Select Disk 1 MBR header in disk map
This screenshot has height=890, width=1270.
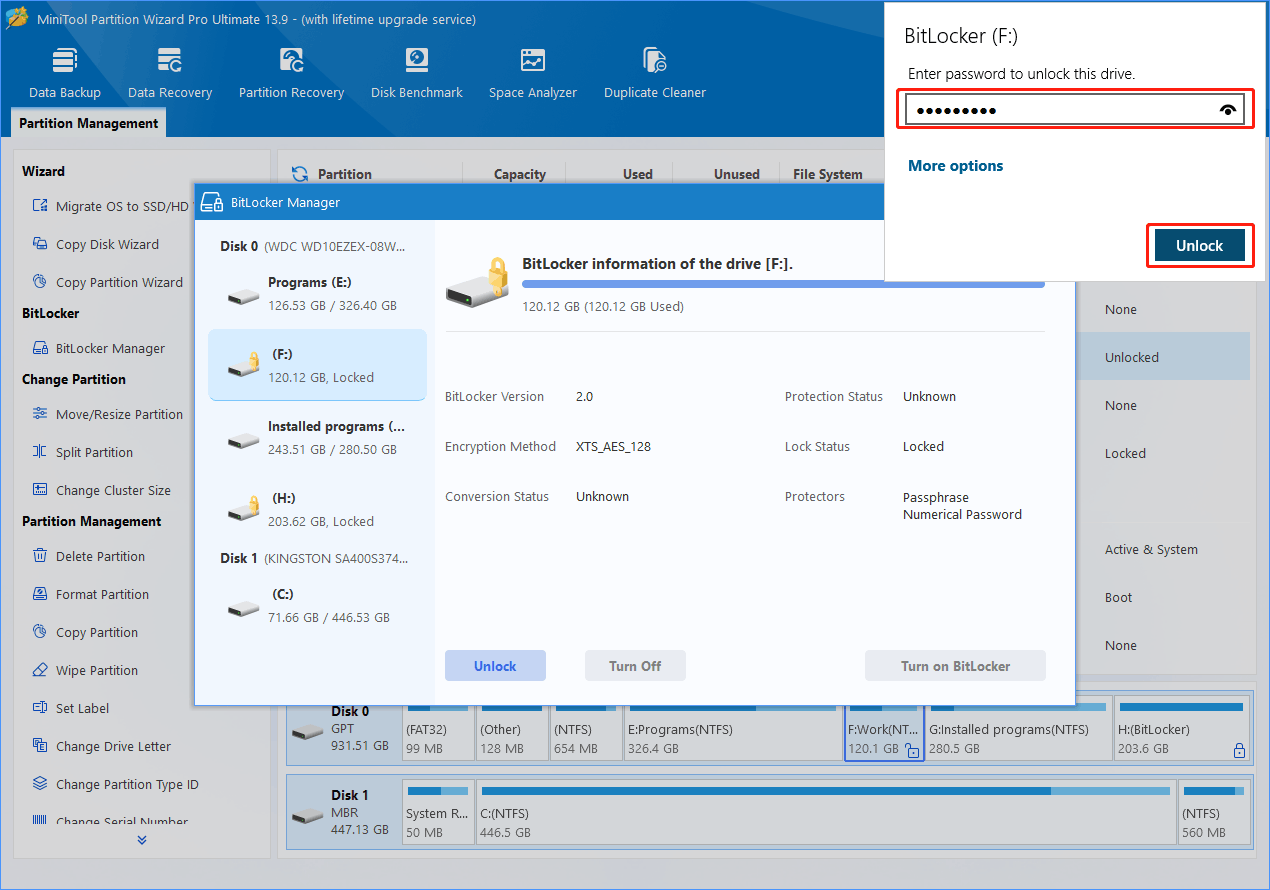343,812
